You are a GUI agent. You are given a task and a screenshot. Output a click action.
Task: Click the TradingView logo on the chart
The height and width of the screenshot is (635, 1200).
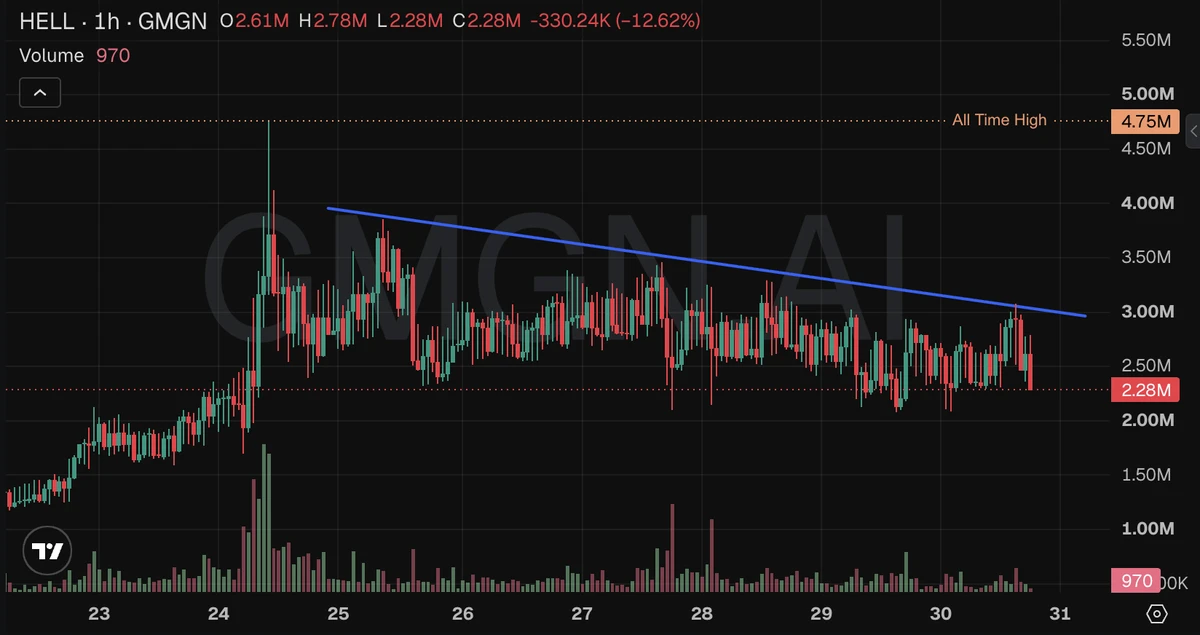(x=47, y=551)
